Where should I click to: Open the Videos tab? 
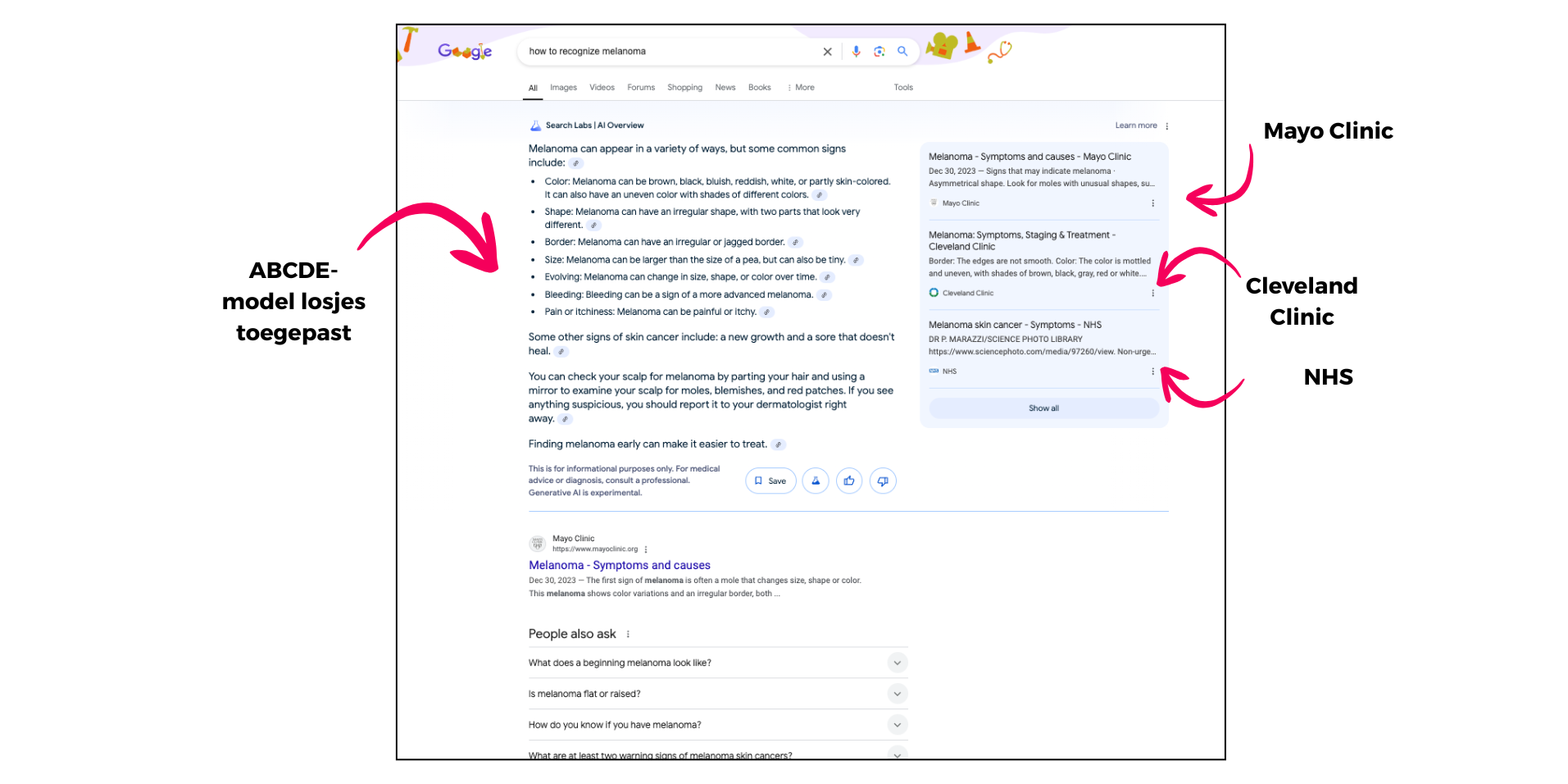pyautogui.click(x=602, y=88)
